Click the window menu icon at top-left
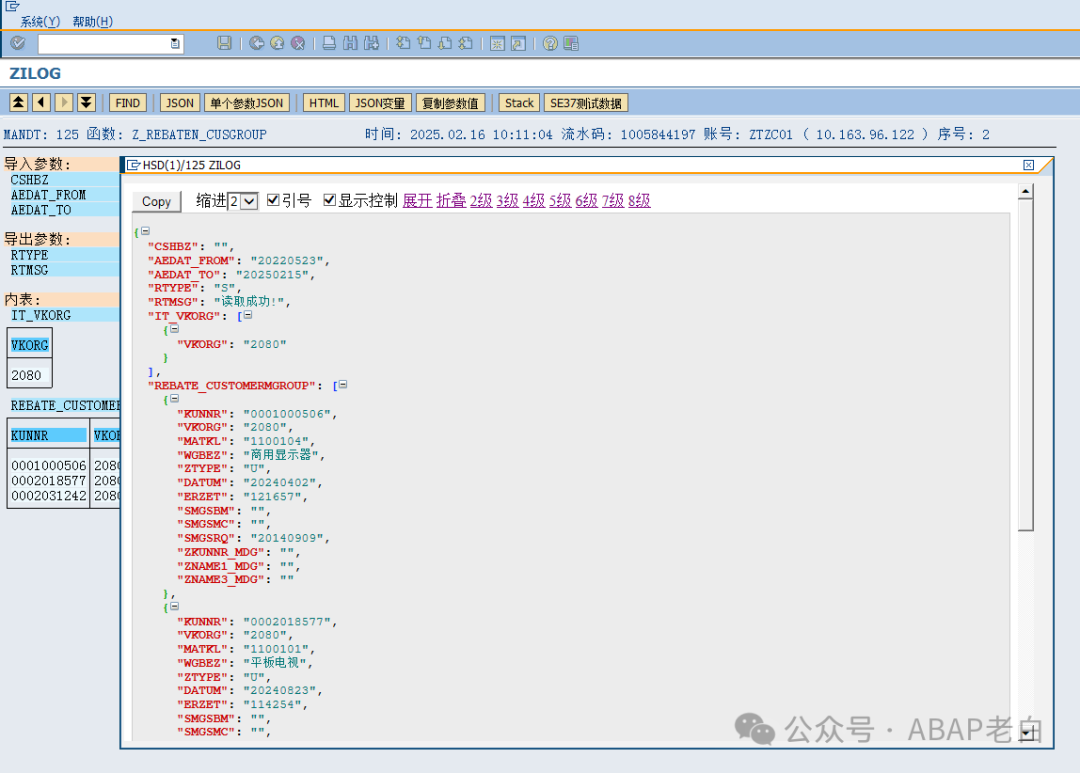Viewport: 1080px width, 773px height. pyautogui.click(x=12, y=6)
